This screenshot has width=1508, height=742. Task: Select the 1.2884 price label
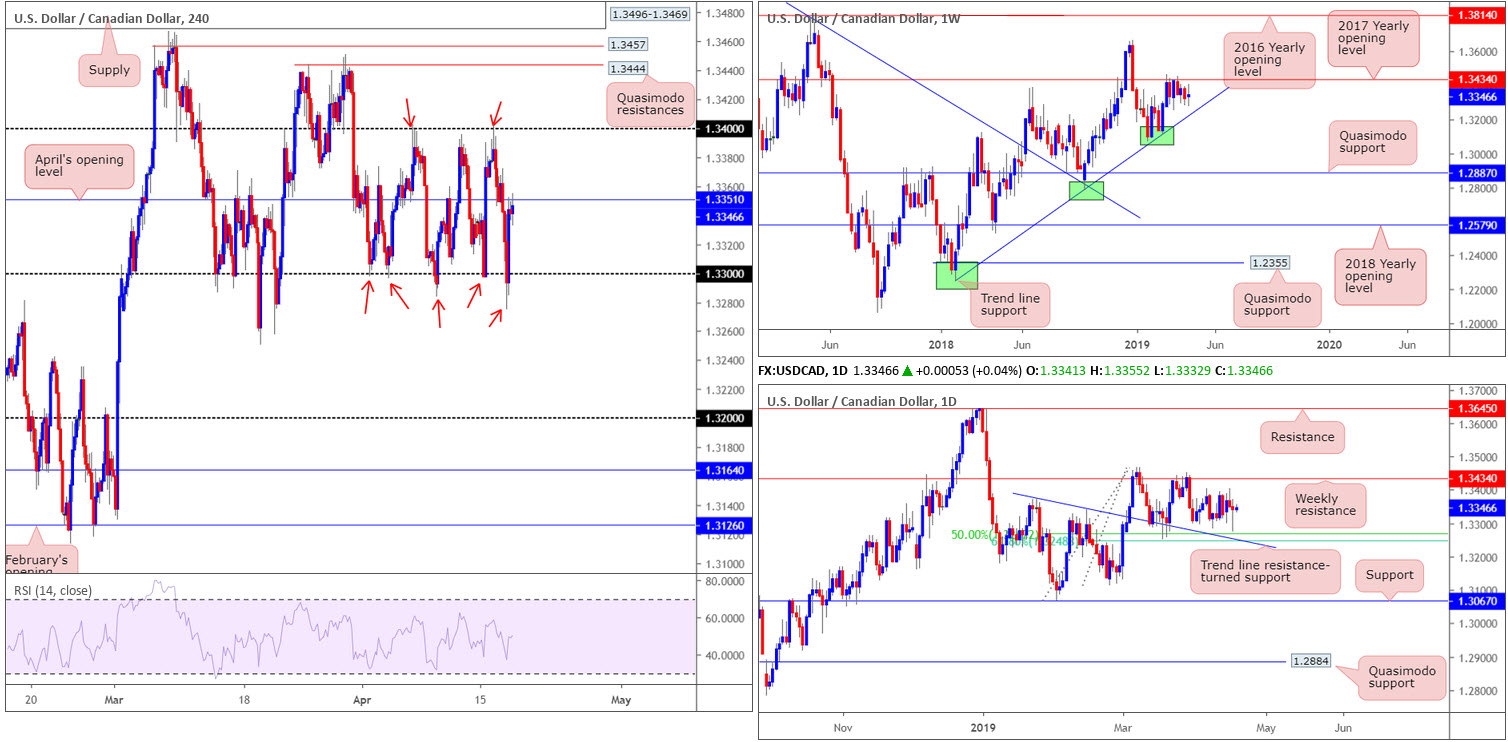(x=1311, y=661)
